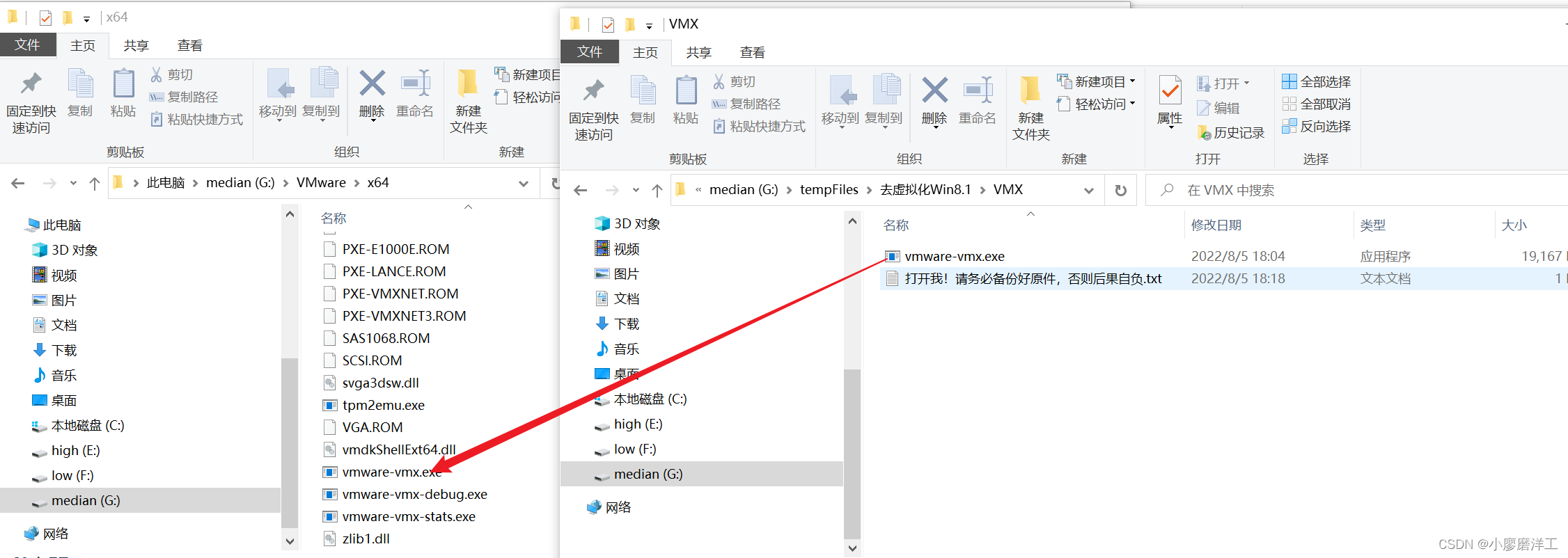Switch to Share (共享) tab in VMX window

point(698,52)
